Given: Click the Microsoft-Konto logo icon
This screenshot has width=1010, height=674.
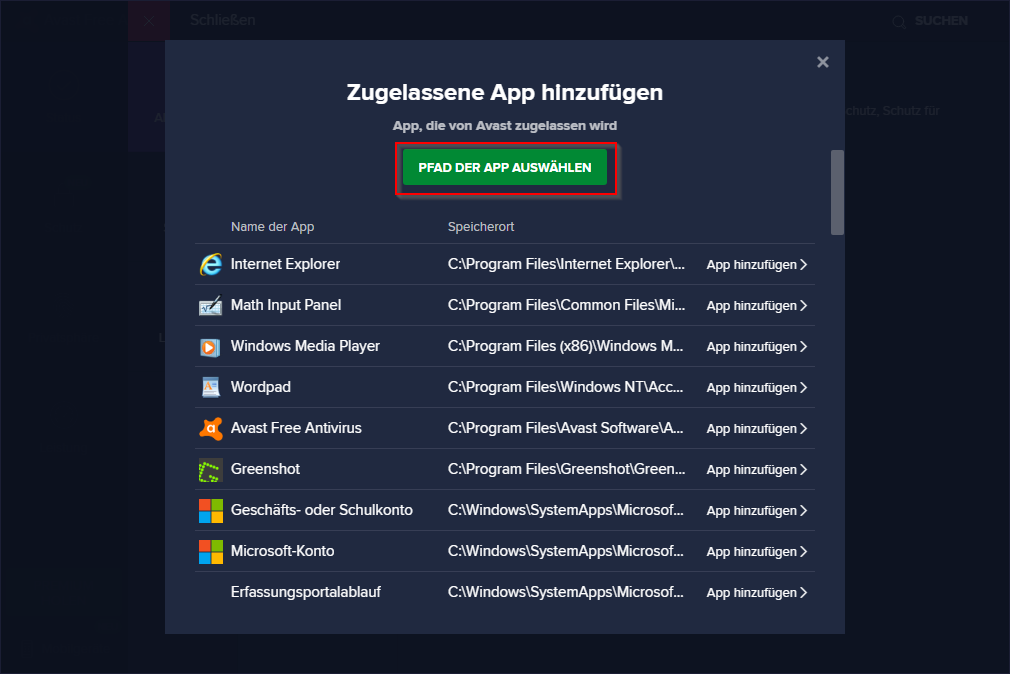Looking at the screenshot, I should pos(211,552).
